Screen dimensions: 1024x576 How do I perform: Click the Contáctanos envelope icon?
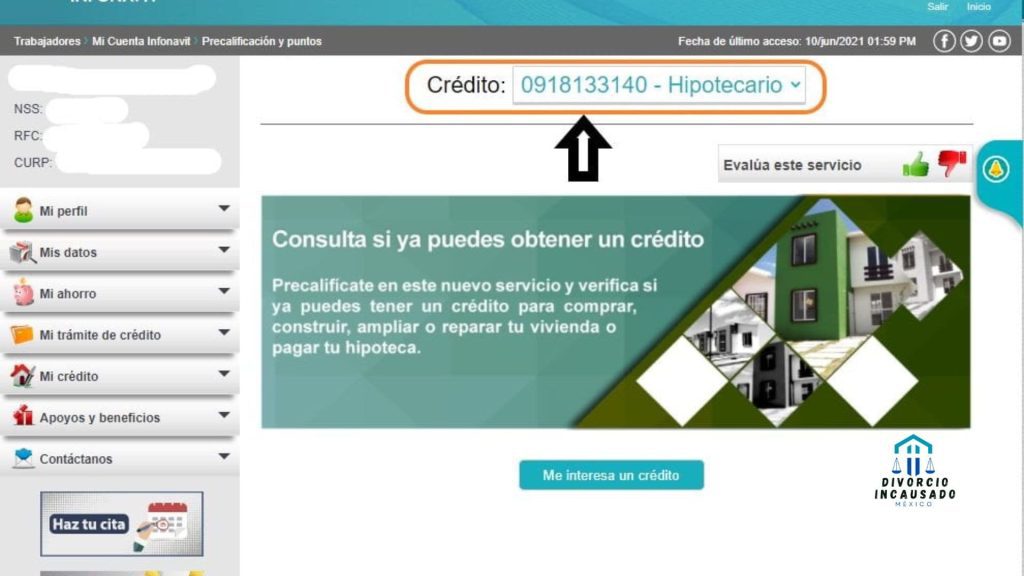[x=23, y=458]
